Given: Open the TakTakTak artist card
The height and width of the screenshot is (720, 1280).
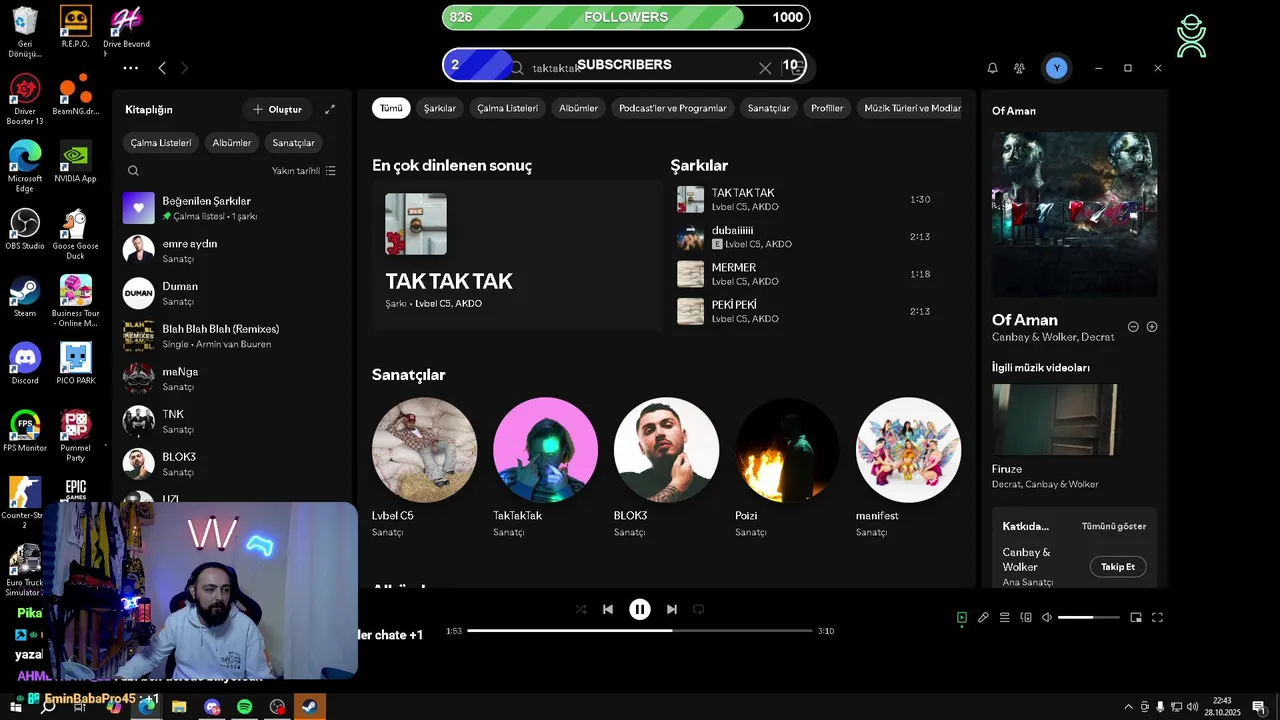Looking at the screenshot, I should point(545,468).
